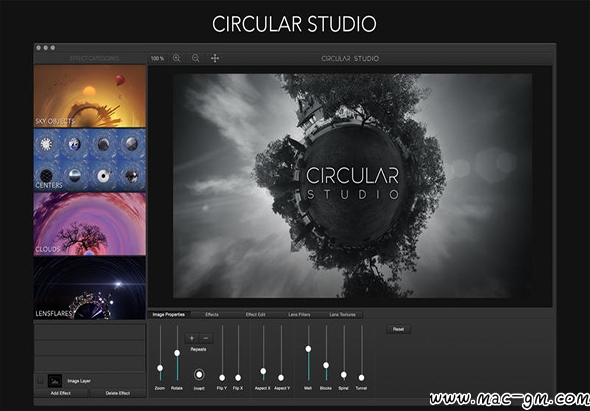
Task: Click the minus Repeats button
Action: [206, 338]
